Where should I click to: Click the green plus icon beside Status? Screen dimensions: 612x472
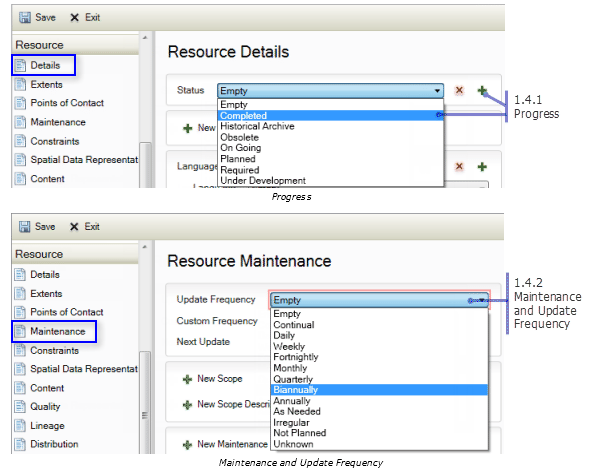pos(482,90)
